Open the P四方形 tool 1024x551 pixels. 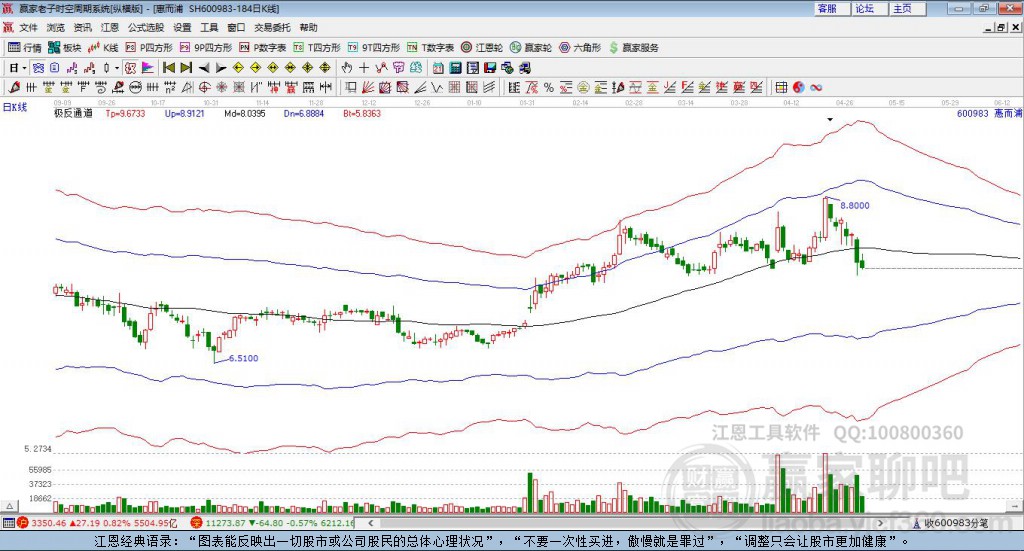coord(150,48)
